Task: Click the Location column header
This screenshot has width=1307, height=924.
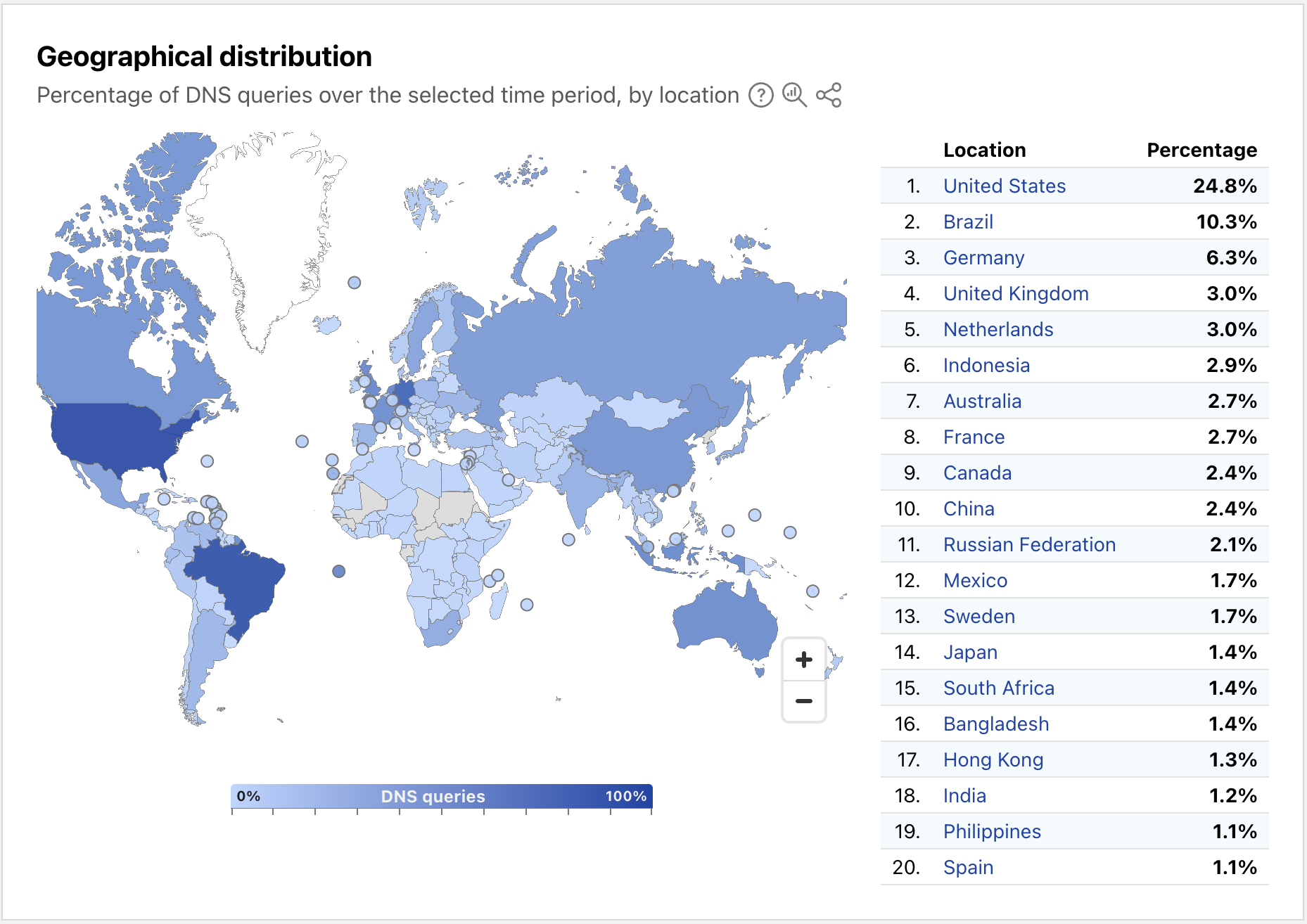Action: pyautogui.click(x=984, y=150)
